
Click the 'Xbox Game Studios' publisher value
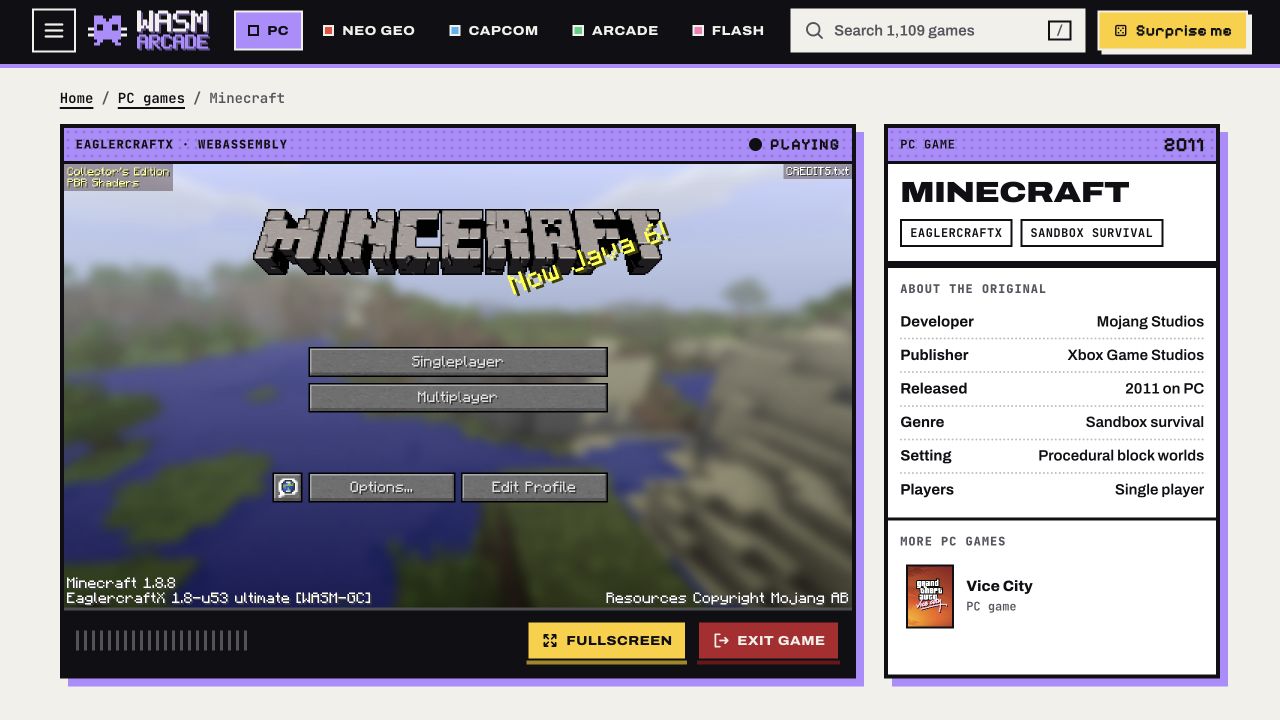(x=1135, y=355)
